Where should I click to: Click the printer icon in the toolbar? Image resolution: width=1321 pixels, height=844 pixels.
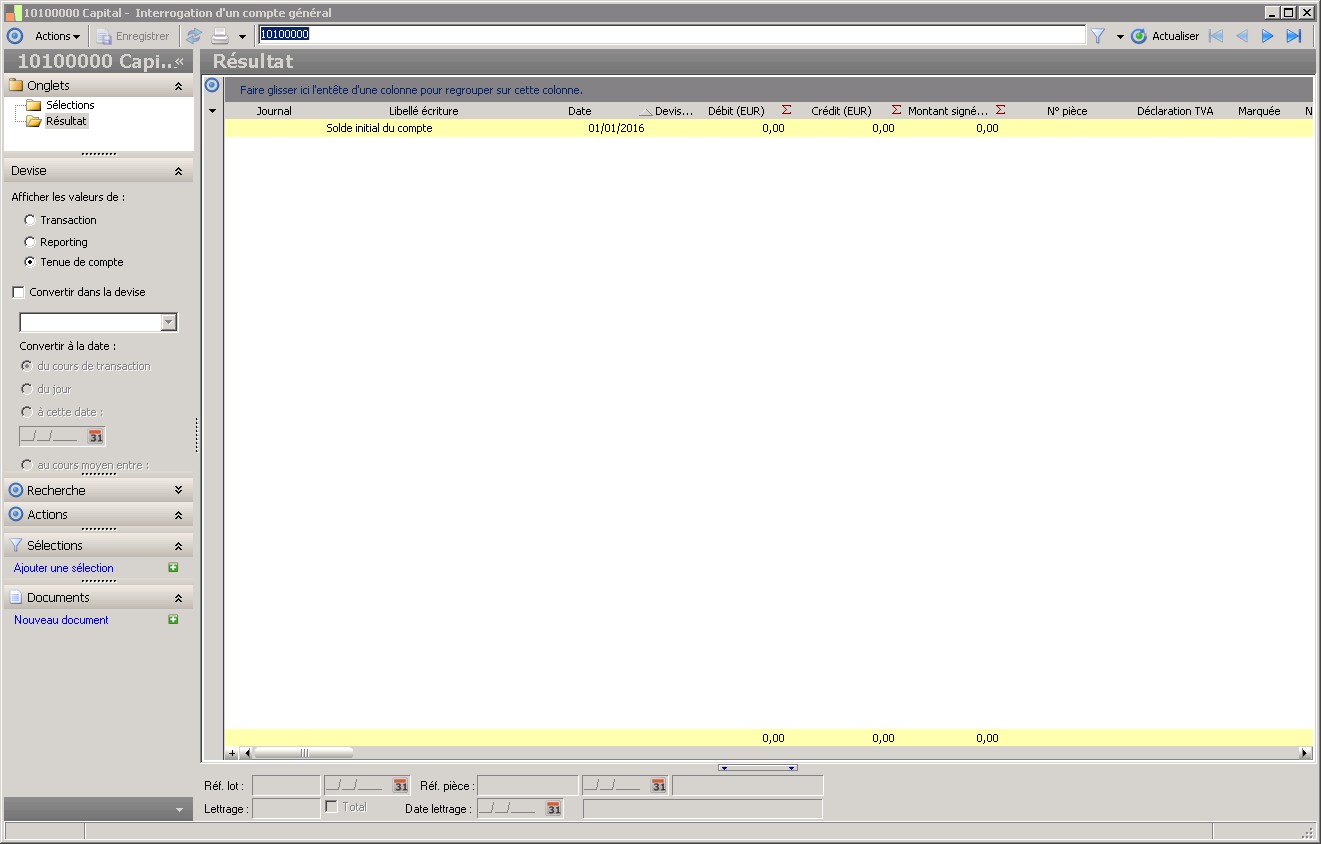pos(220,36)
